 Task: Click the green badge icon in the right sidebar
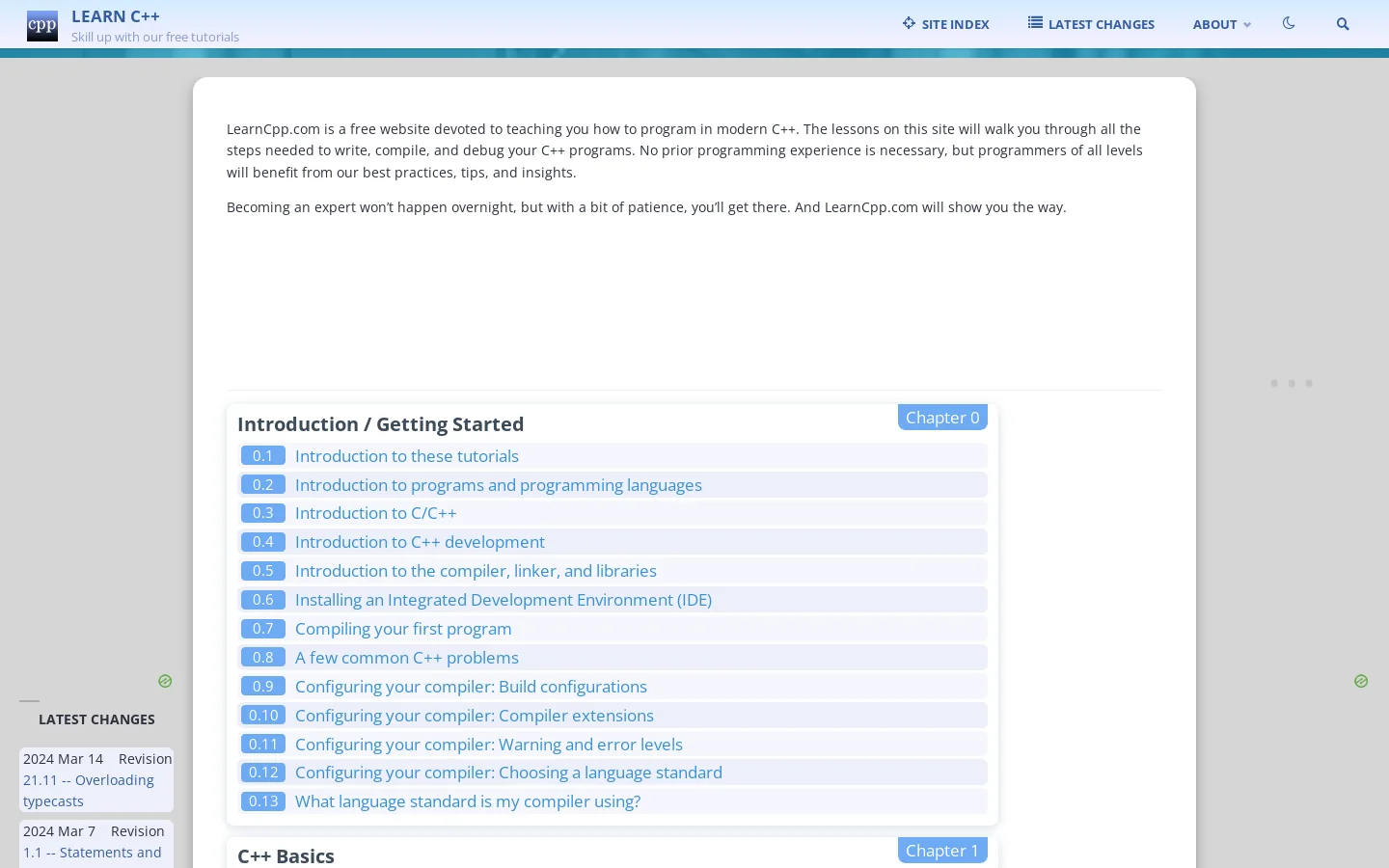click(1361, 681)
